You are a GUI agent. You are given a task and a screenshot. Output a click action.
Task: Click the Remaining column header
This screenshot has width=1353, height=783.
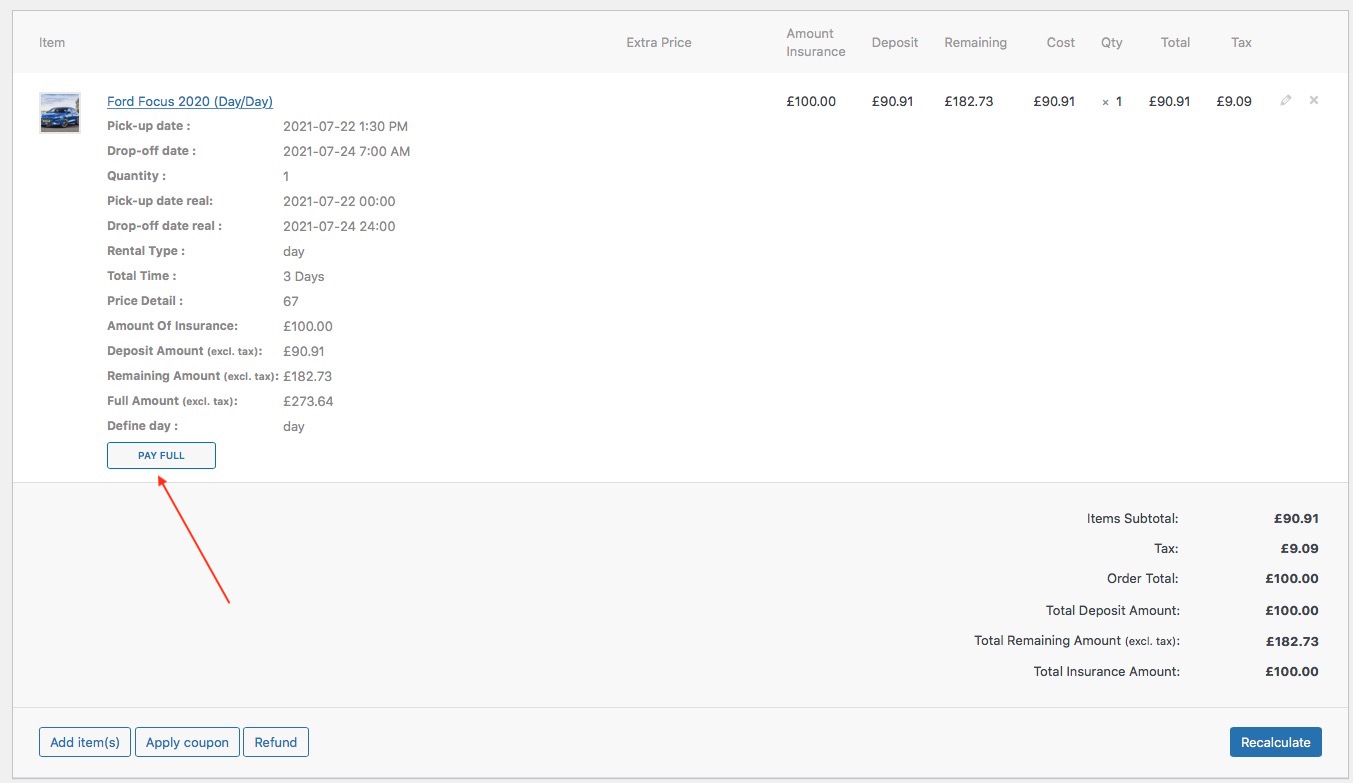(975, 42)
